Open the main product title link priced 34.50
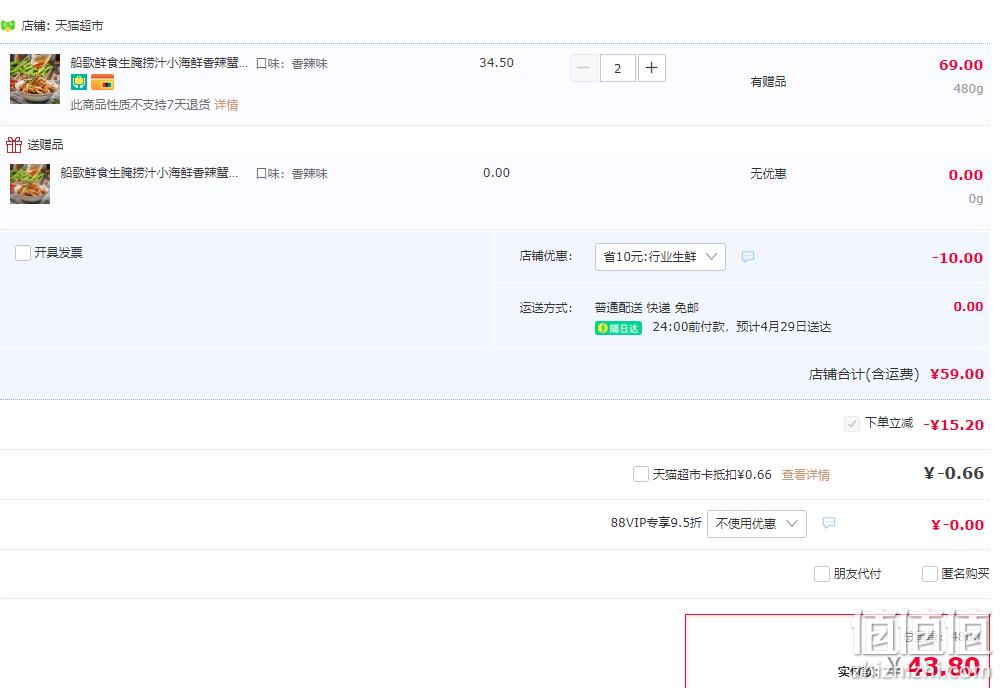The width and height of the screenshot is (1001, 688). pyautogui.click(x=159, y=63)
